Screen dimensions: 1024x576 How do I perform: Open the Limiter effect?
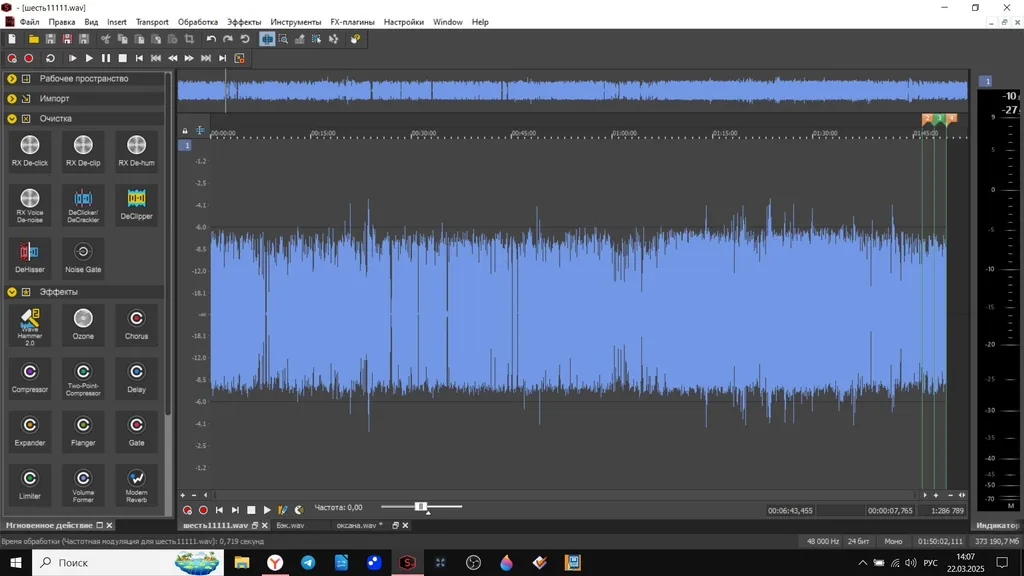(30, 485)
